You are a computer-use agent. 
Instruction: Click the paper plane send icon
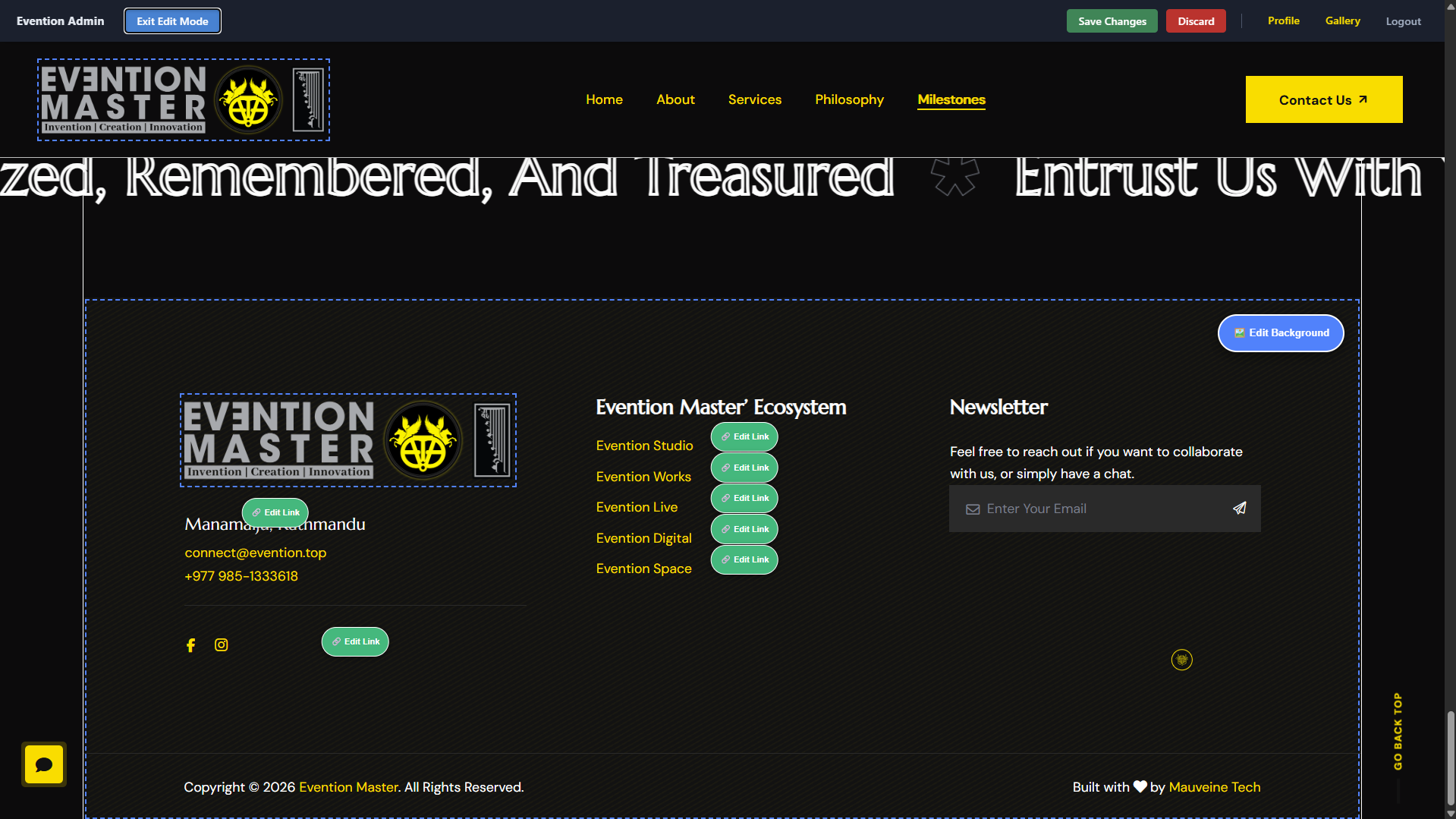point(1239,509)
